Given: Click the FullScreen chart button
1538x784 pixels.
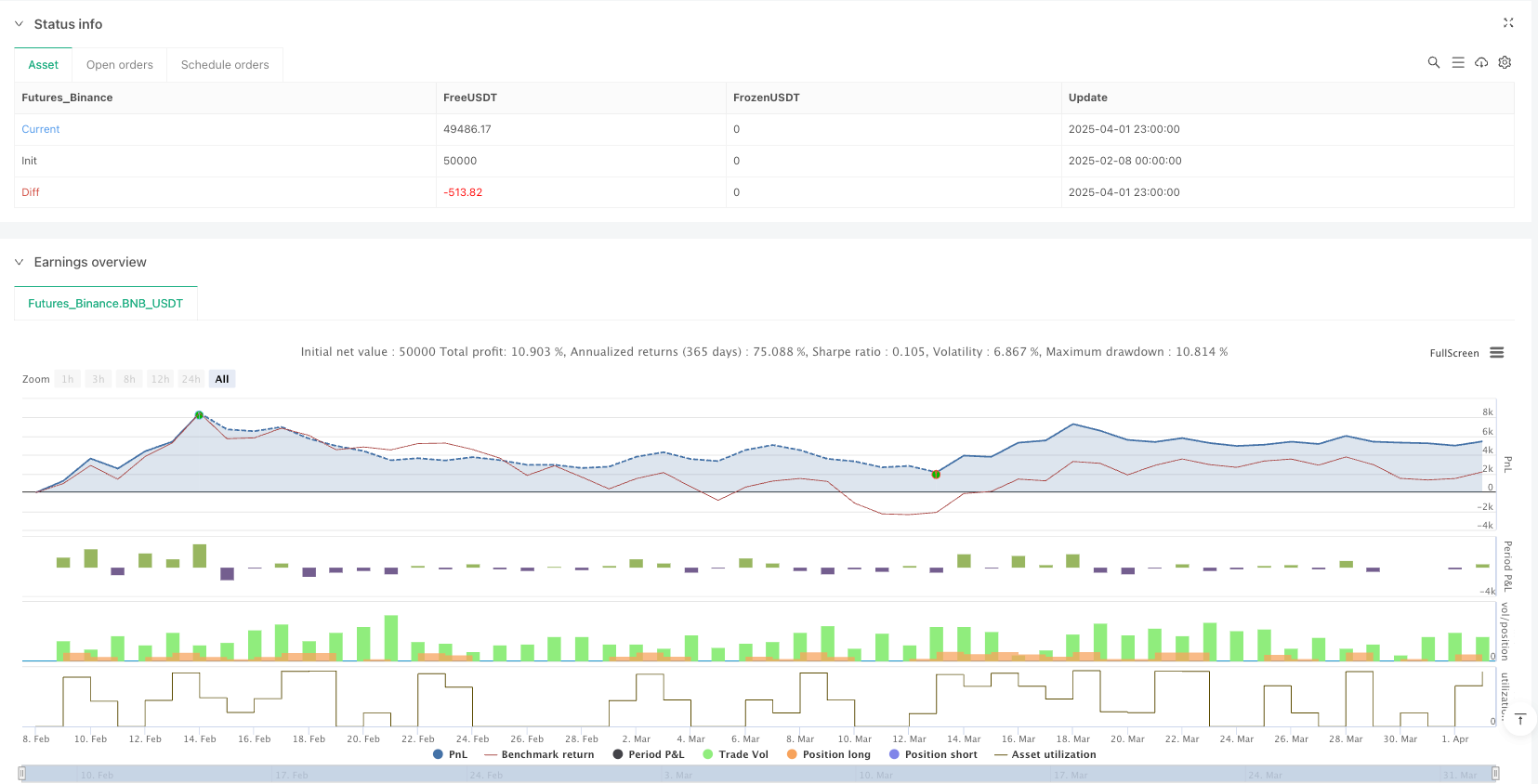Looking at the screenshot, I should (1453, 353).
